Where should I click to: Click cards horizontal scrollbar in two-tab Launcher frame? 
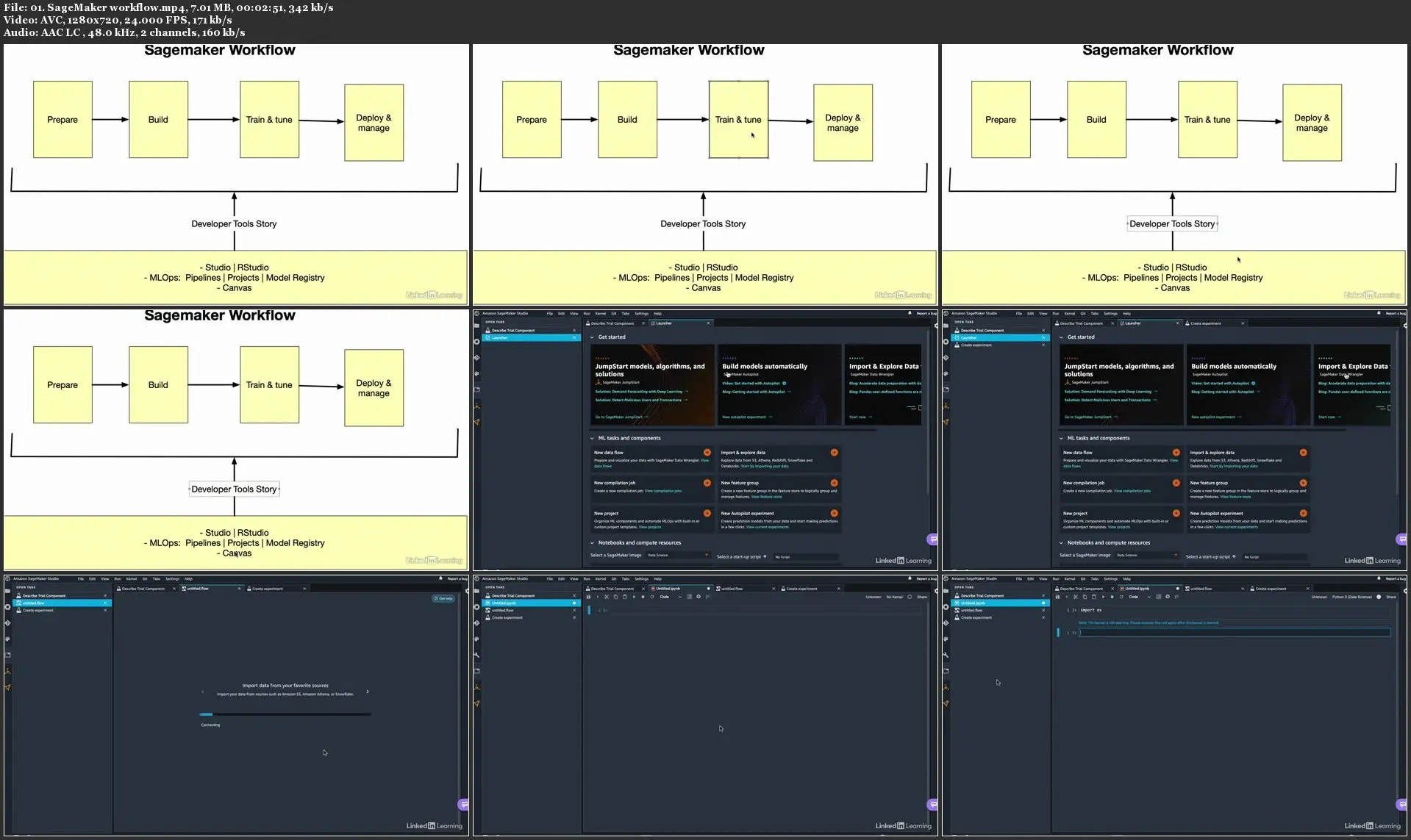733,429
